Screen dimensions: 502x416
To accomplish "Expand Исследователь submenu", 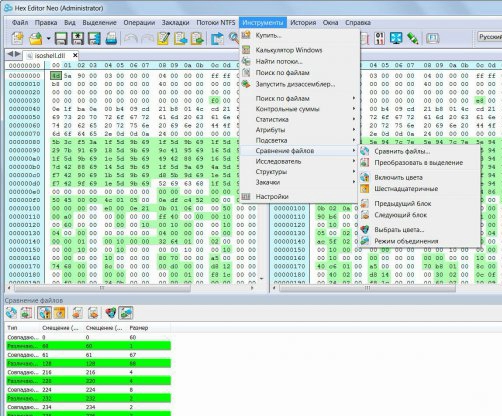I will click(x=299, y=161).
